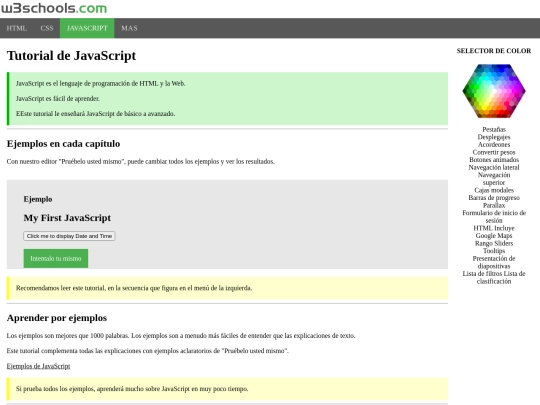Click text 'JavaScript es fácil de aprender.'
The width and height of the screenshot is (540, 405).
pyautogui.click(x=58, y=99)
